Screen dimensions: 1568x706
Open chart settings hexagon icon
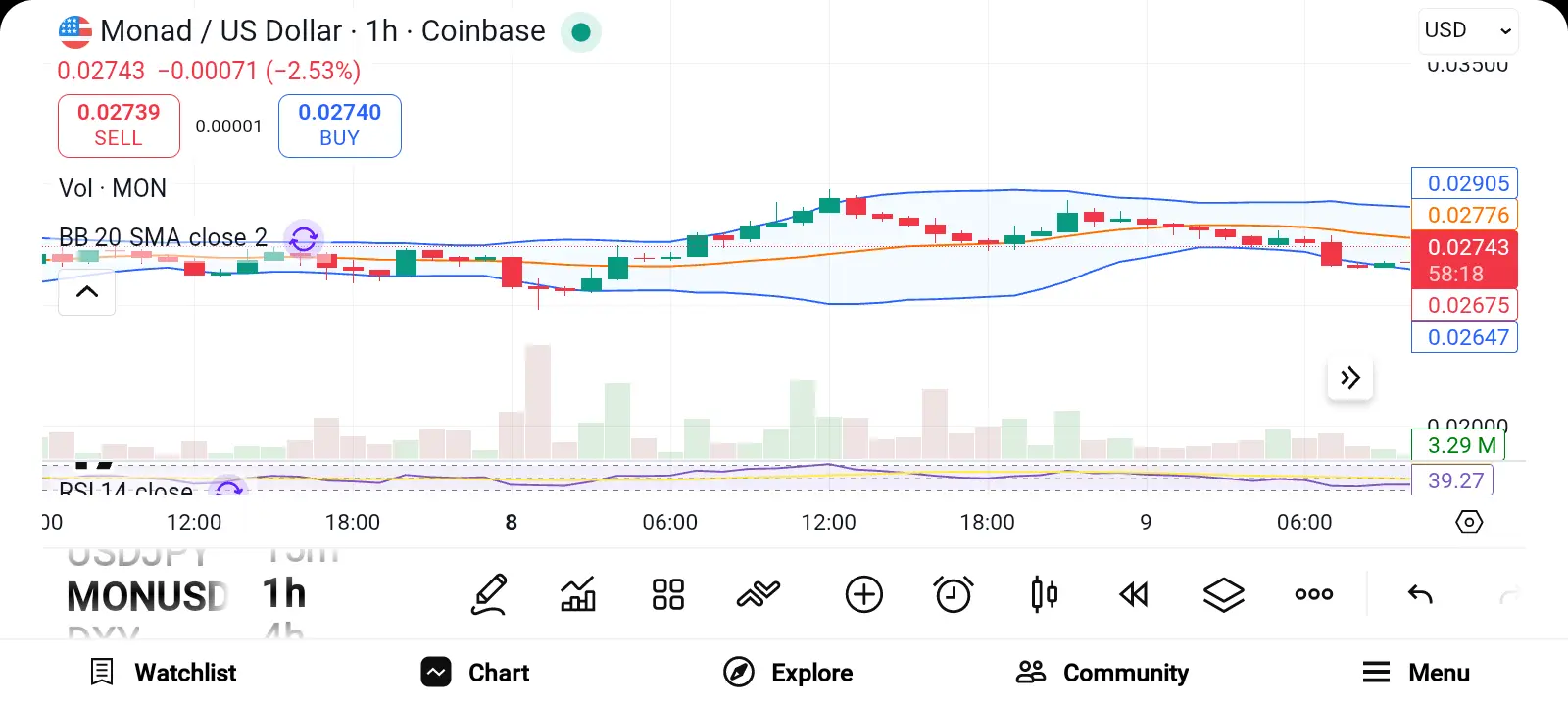coord(1469,522)
